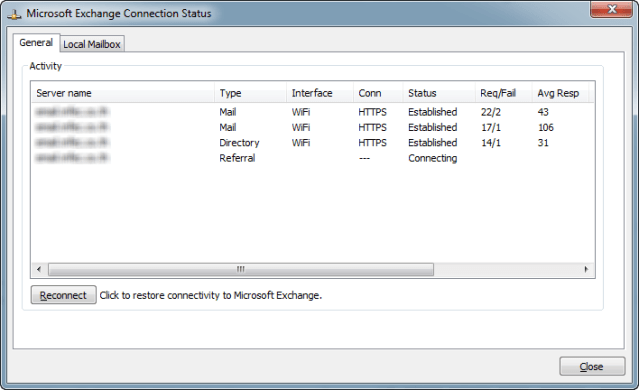Select the Referral type cell
Screen dimensions: 639x390
pos(237,158)
